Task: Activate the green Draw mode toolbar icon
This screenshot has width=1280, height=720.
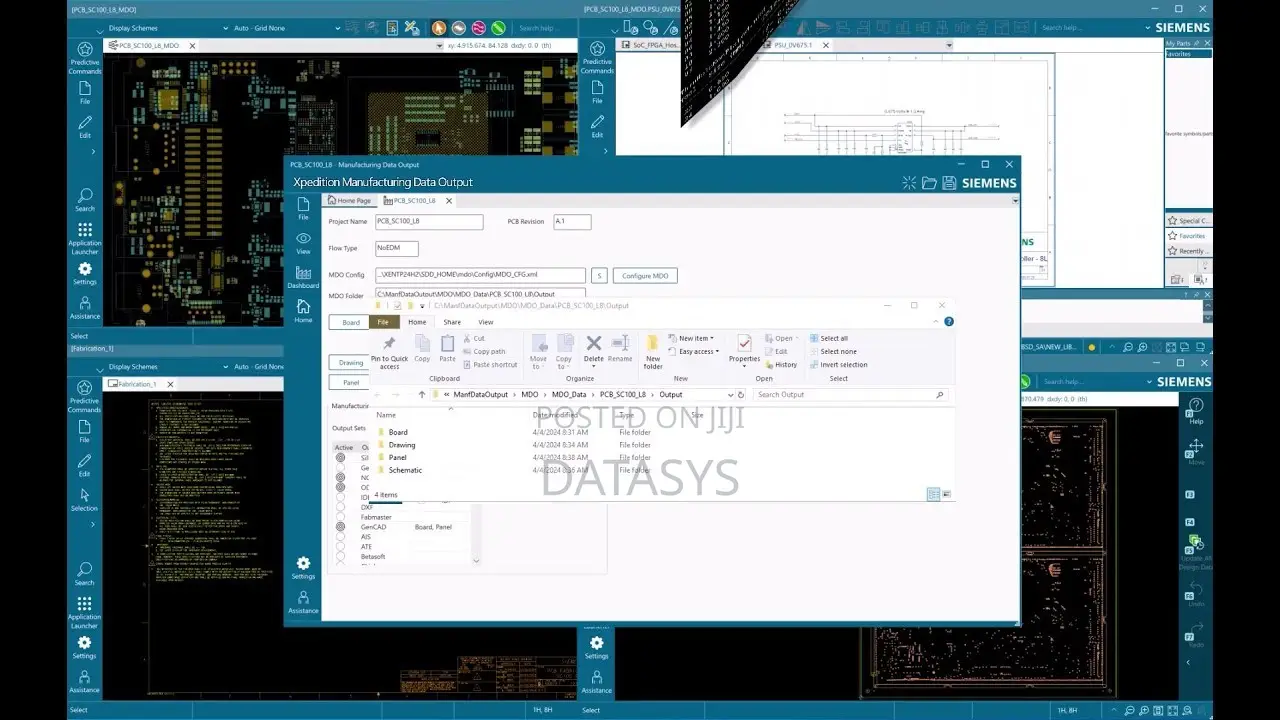Action: (x=498, y=28)
